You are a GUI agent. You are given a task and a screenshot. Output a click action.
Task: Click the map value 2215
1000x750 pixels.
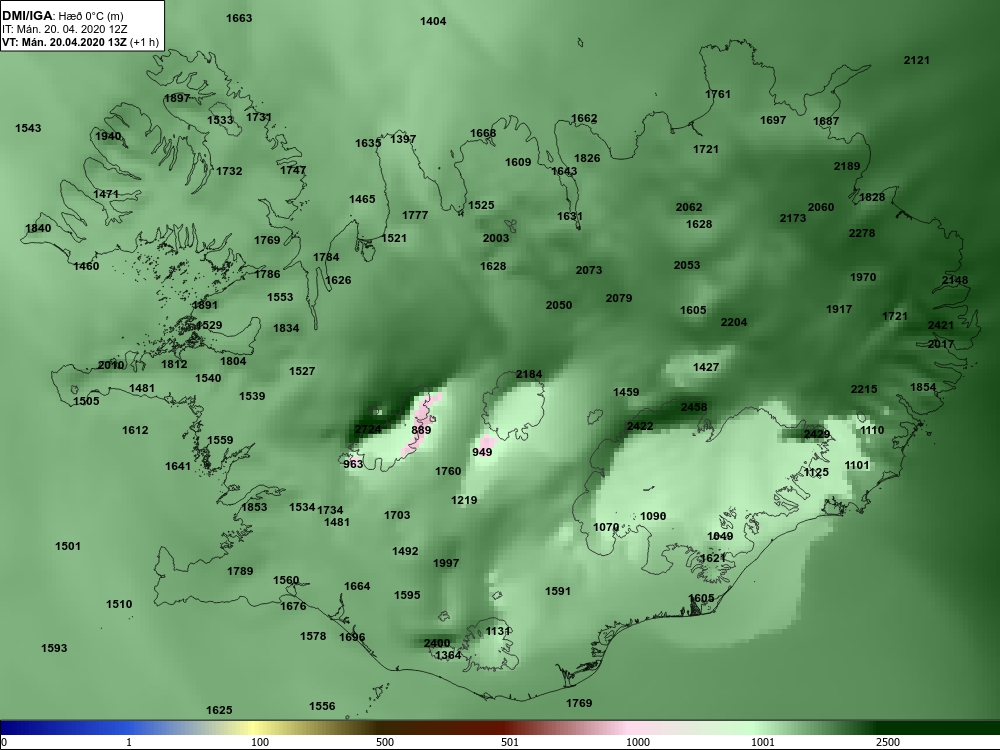[x=864, y=389]
